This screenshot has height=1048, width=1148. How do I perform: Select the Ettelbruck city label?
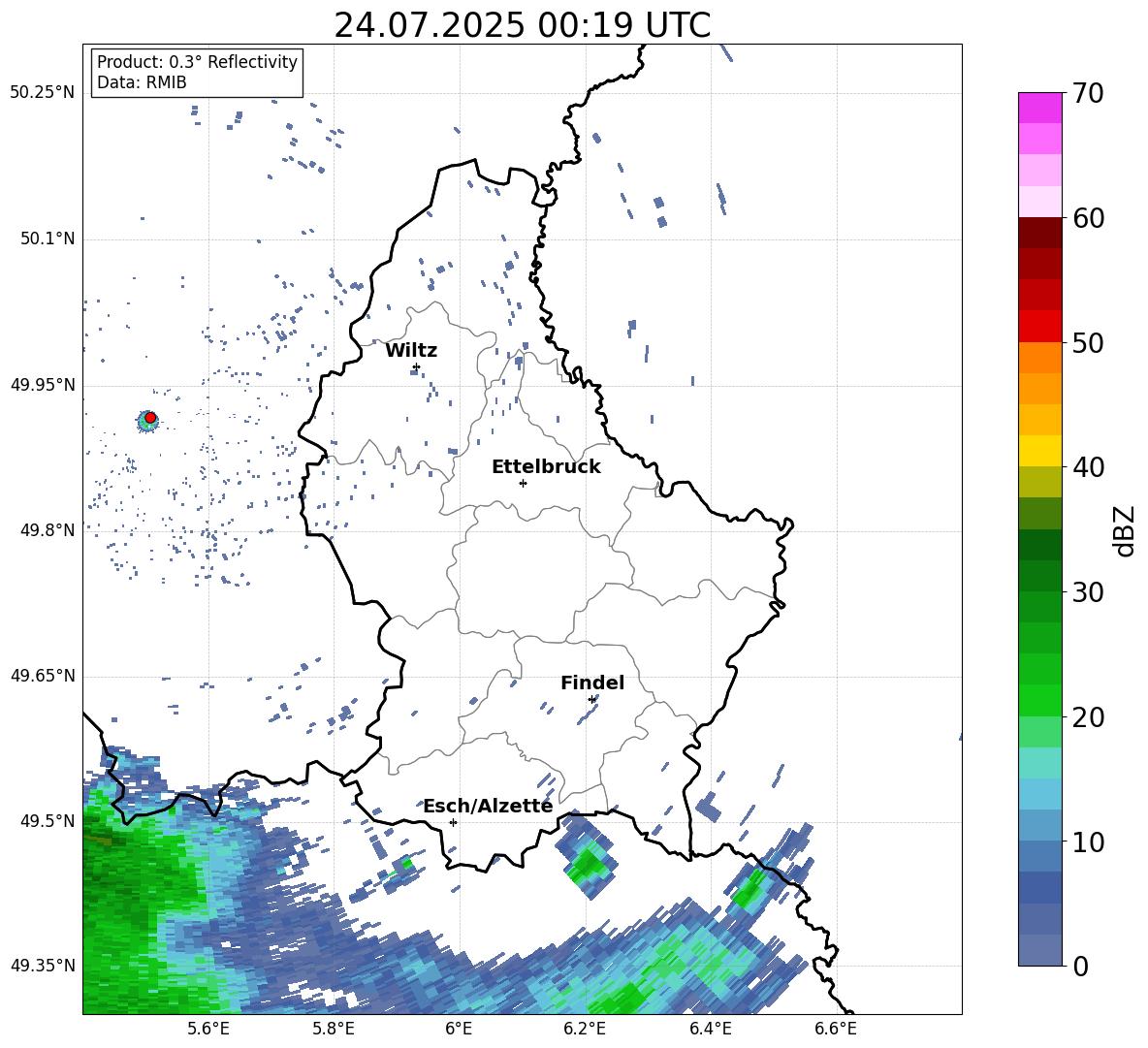coord(546,467)
